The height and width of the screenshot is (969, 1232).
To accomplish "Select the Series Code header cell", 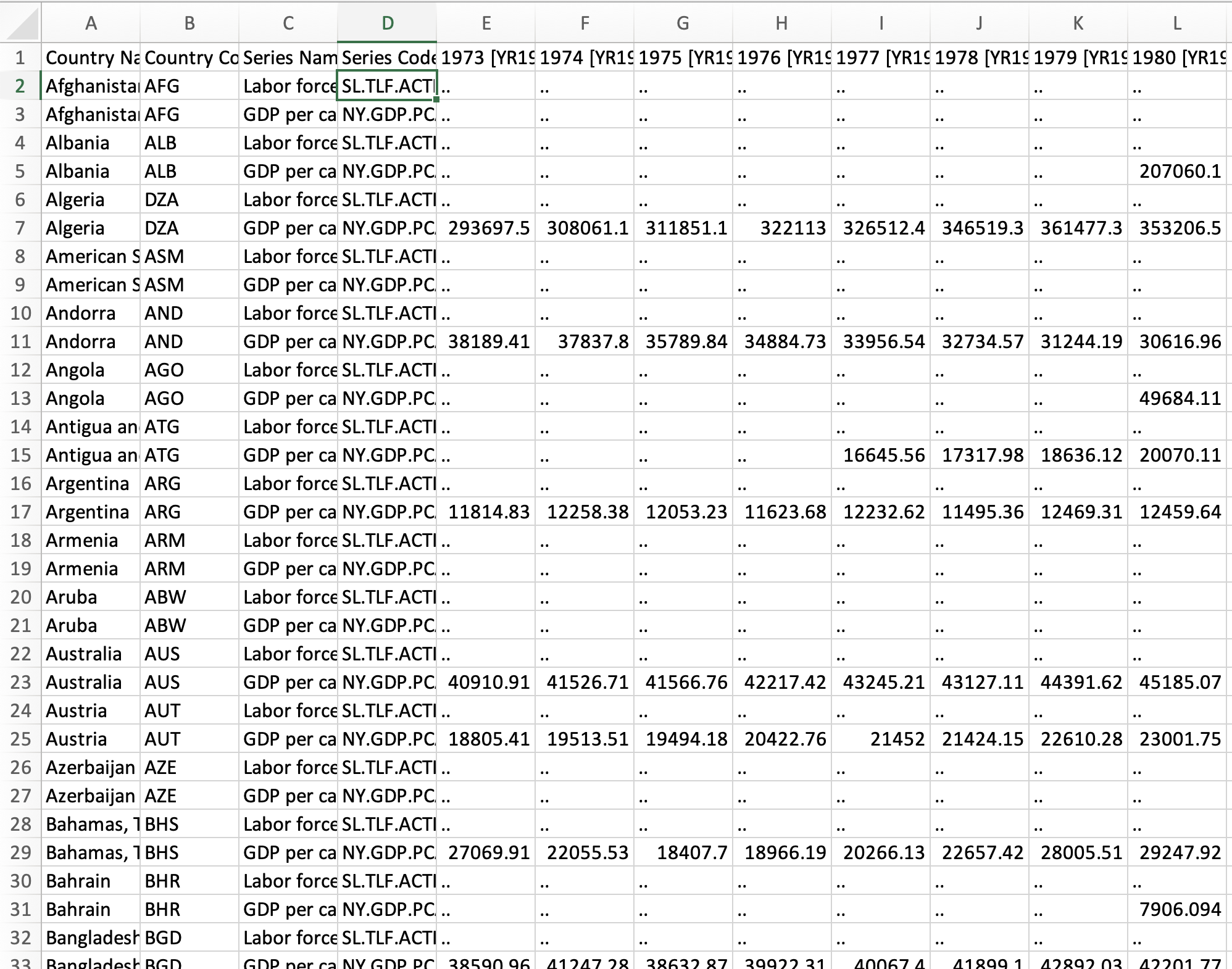I will tap(387, 57).
